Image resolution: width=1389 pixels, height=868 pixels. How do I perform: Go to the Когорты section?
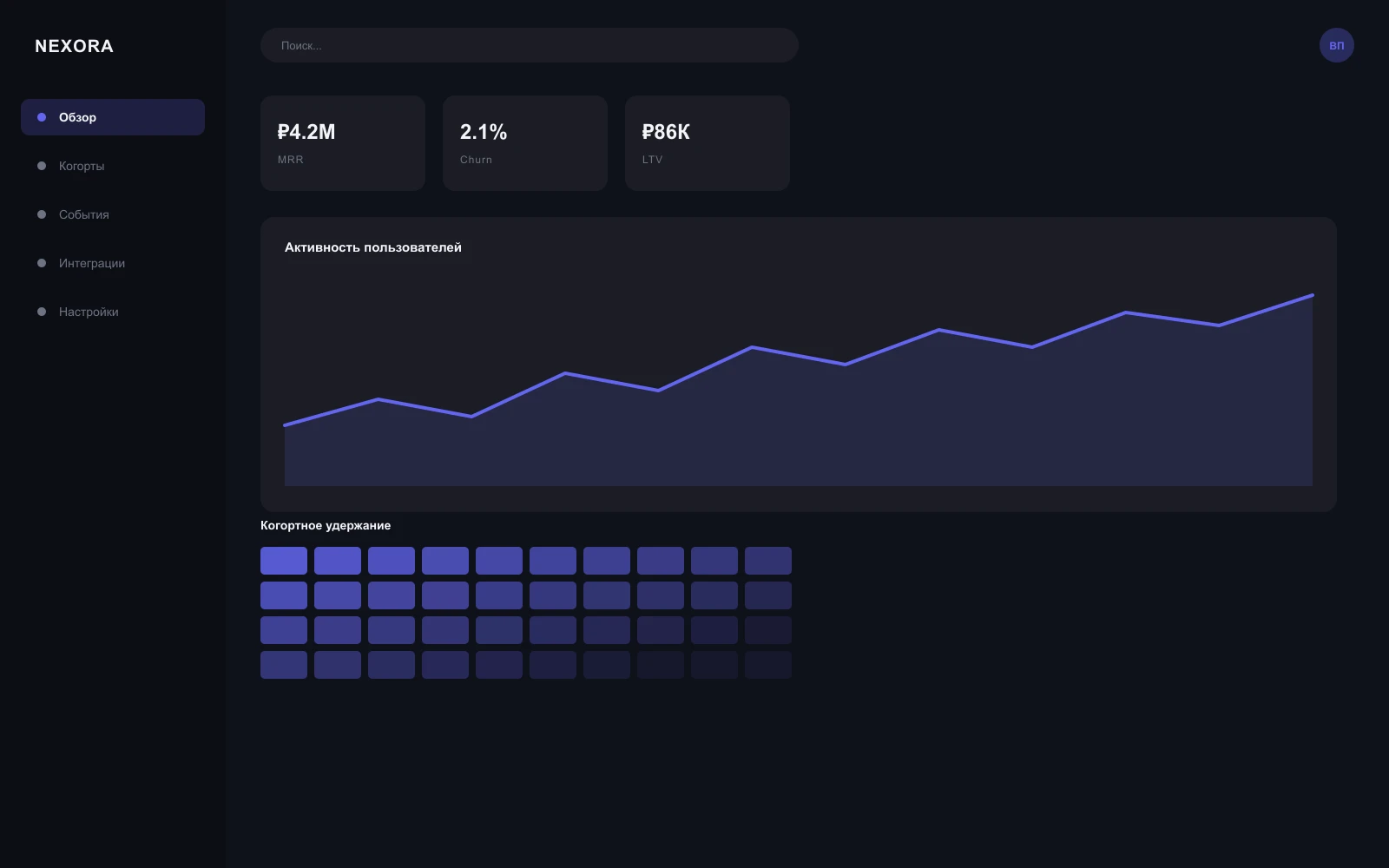pyautogui.click(x=113, y=166)
